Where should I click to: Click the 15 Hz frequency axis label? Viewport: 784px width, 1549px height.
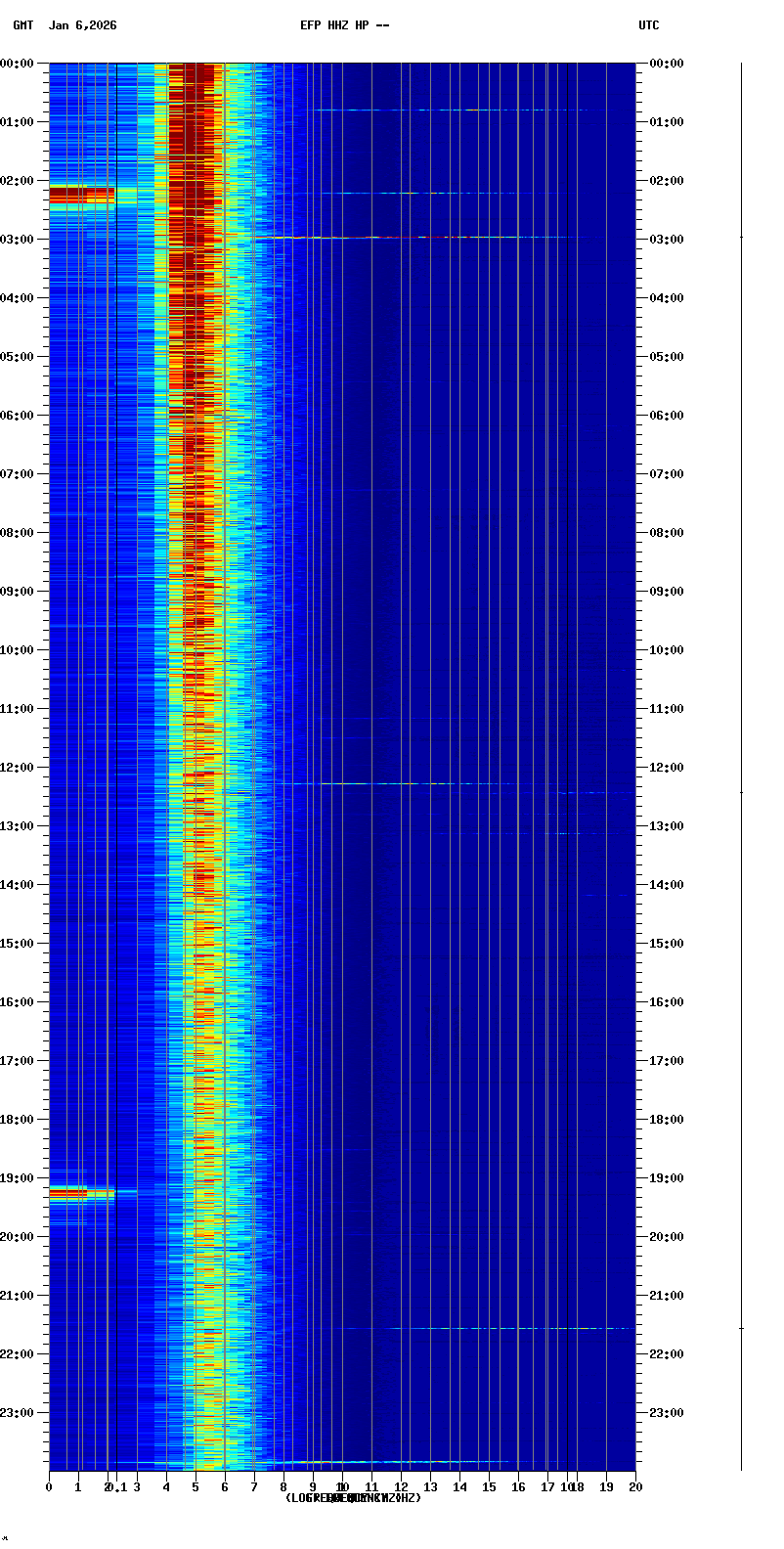click(x=489, y=1487)
